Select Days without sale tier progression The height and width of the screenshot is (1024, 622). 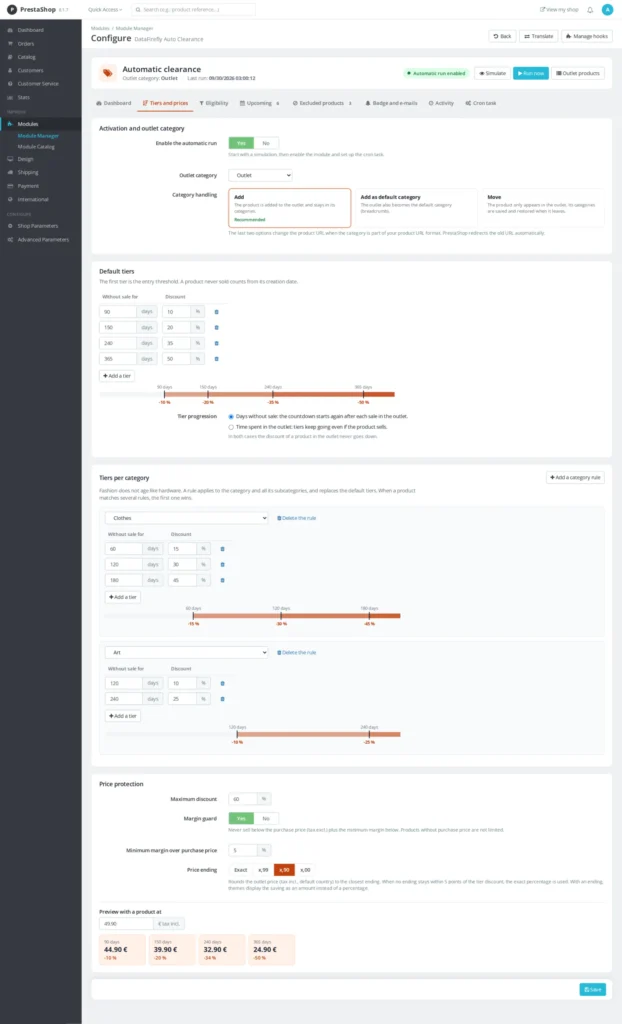pyautogui.click(x=231, y=417)
